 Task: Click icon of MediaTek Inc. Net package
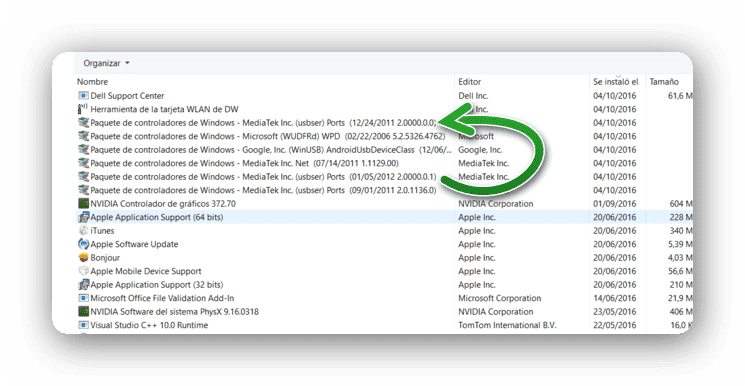(83, 163)
